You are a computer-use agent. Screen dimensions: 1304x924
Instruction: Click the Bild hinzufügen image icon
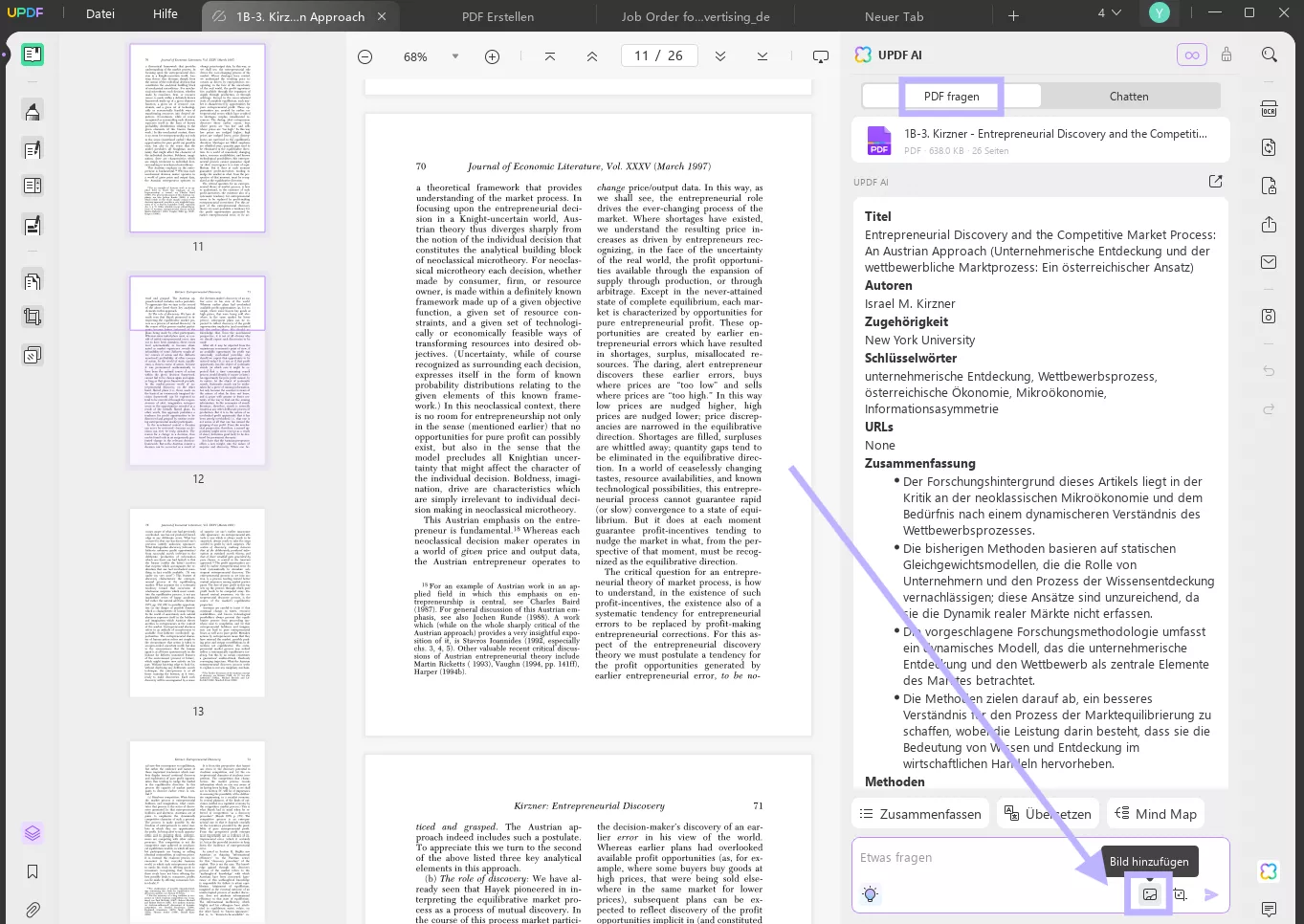(1149, 894)
